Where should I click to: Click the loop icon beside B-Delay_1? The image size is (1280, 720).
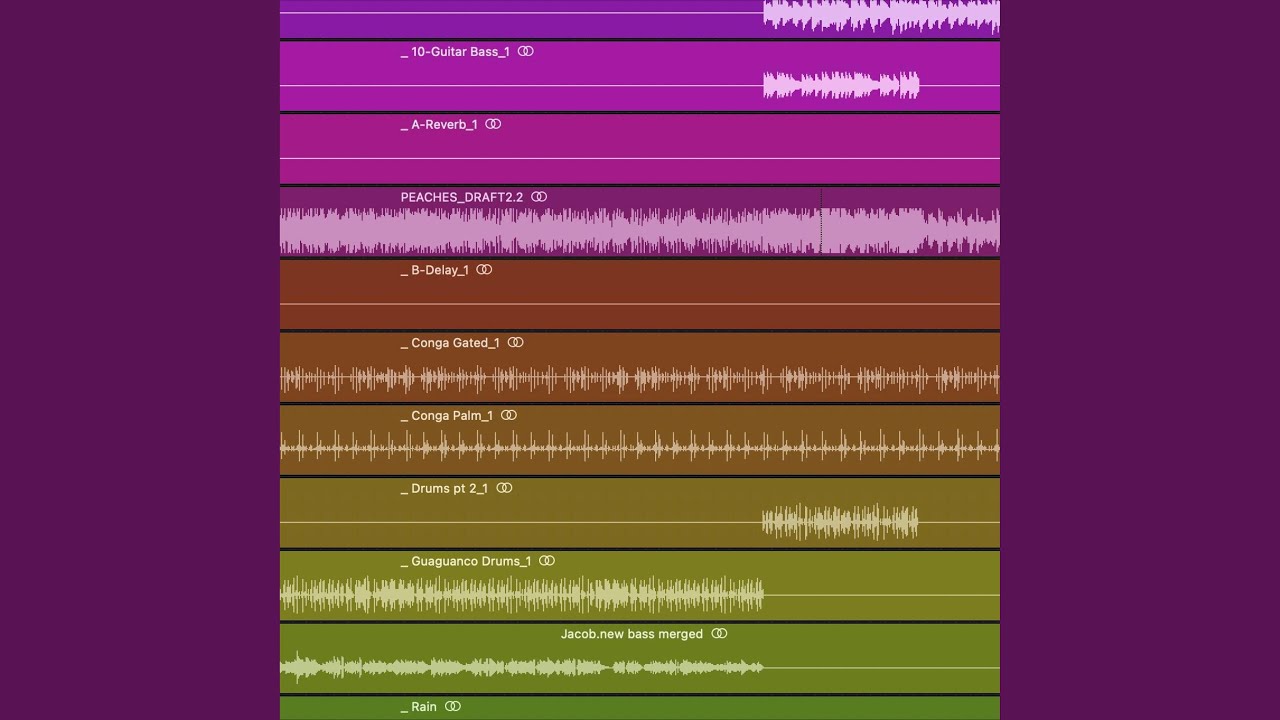pos(484,270)
